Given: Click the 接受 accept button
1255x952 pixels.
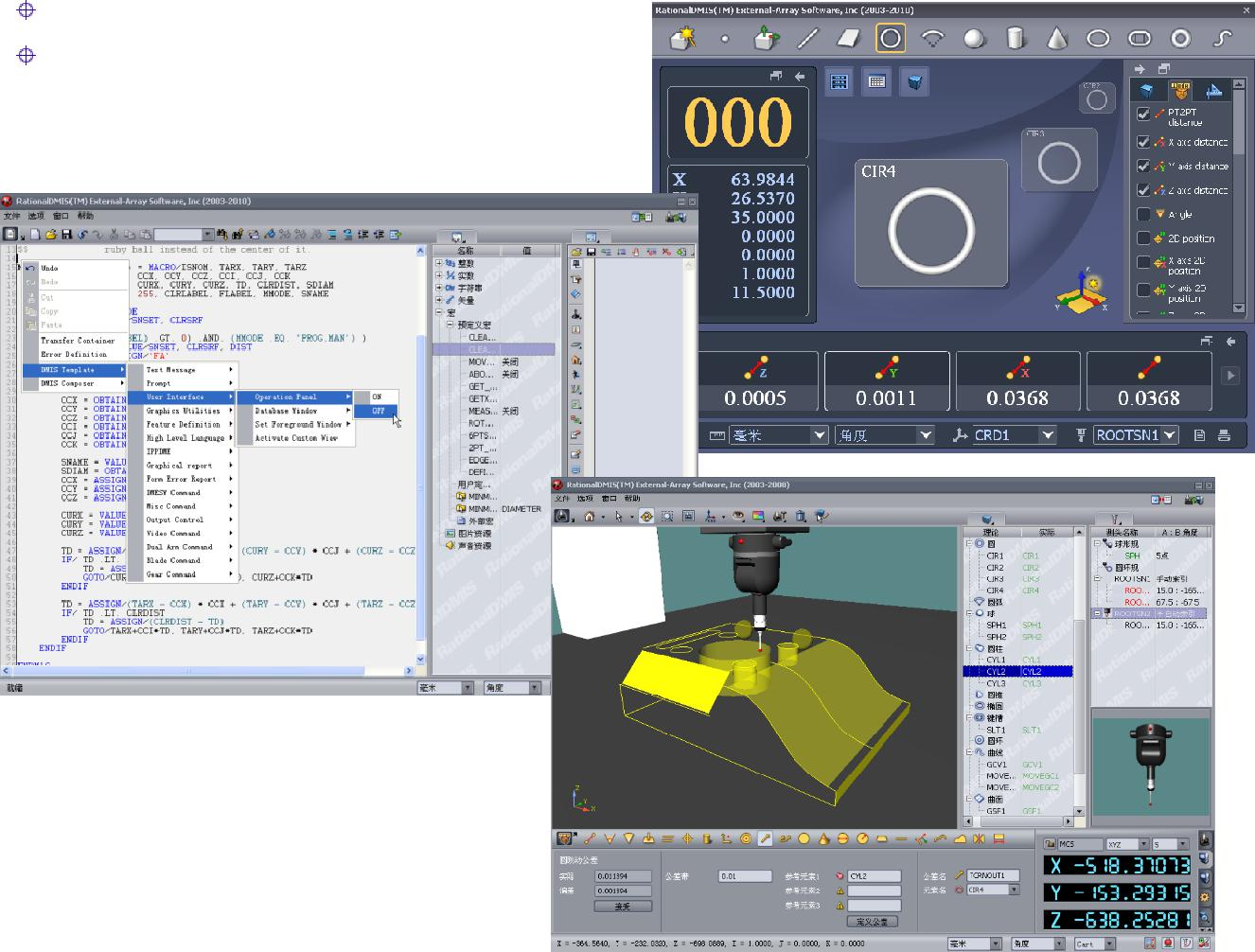Looking at the screenshot, I should 623,906.
